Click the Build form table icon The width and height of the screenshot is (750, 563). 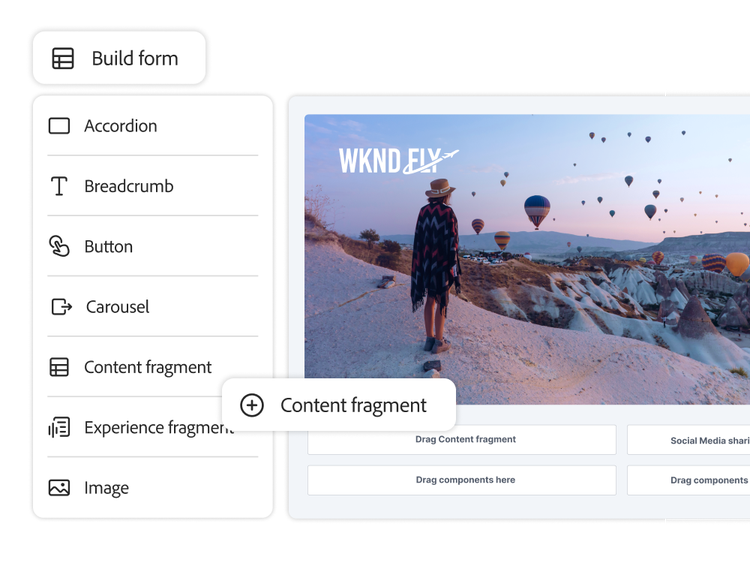tap(63, 59)
